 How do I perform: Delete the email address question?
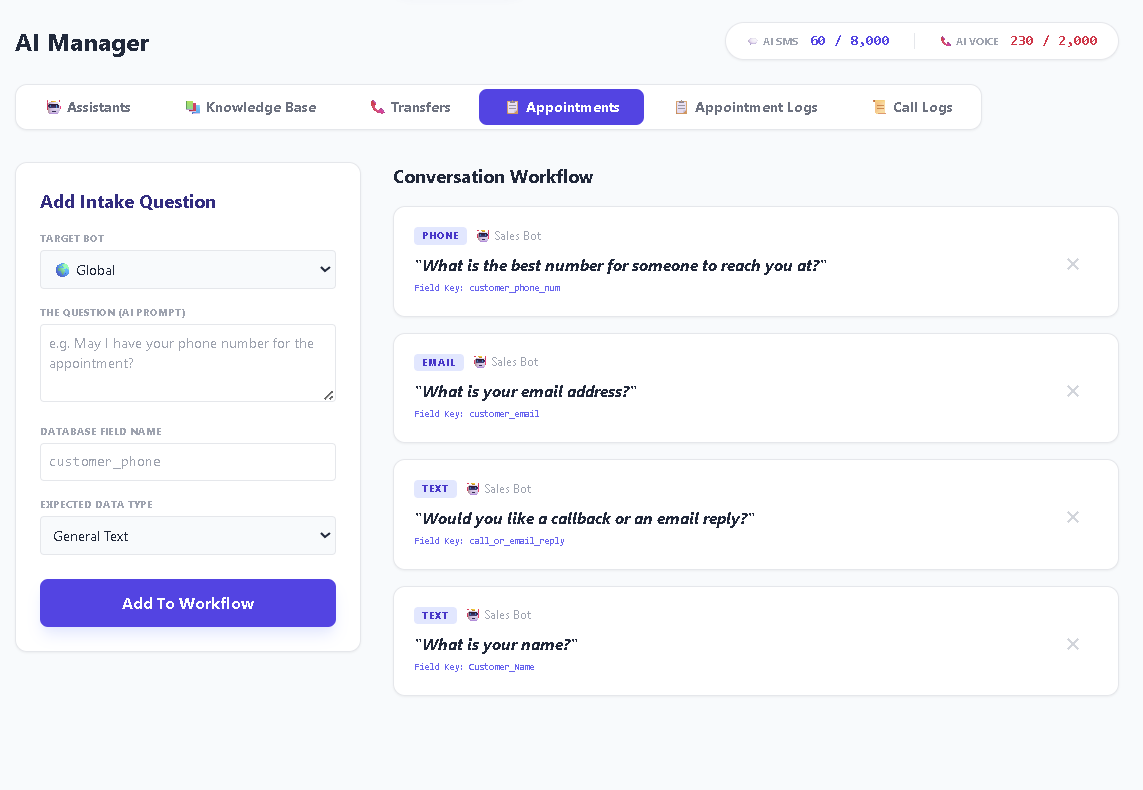coord(1073,391)
